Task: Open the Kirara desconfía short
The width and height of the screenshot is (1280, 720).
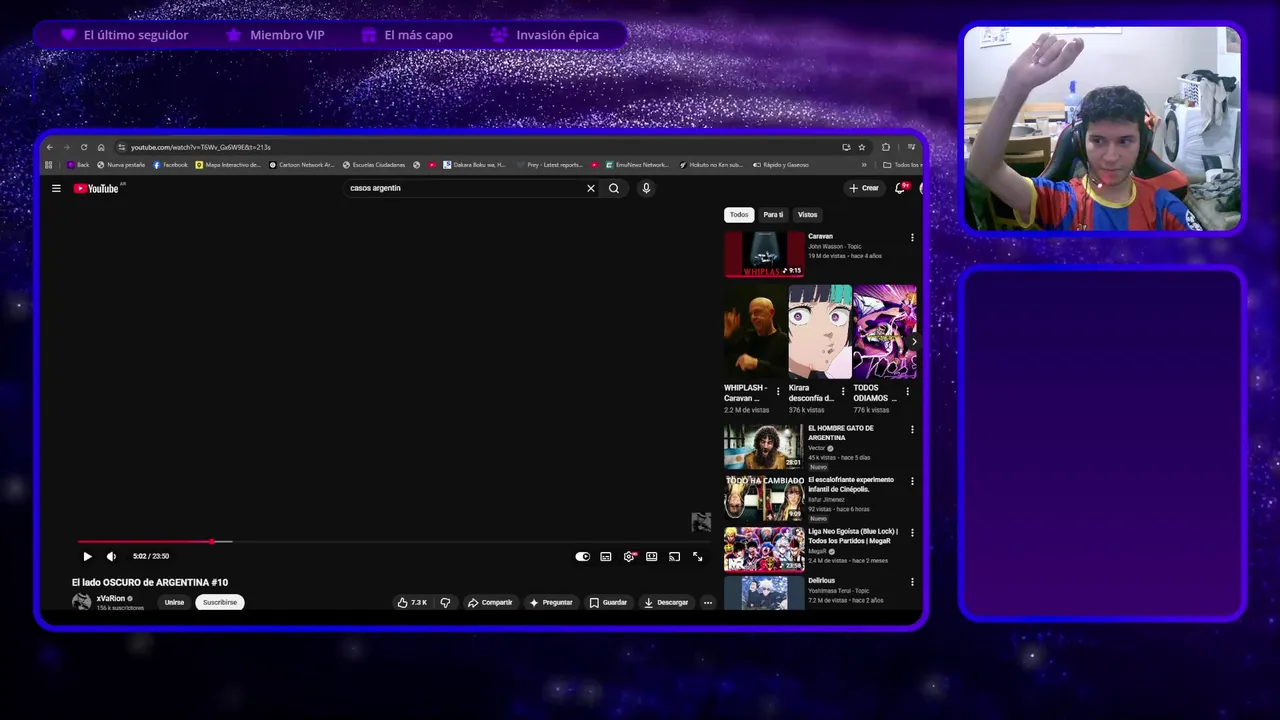Action: [820, 332]
